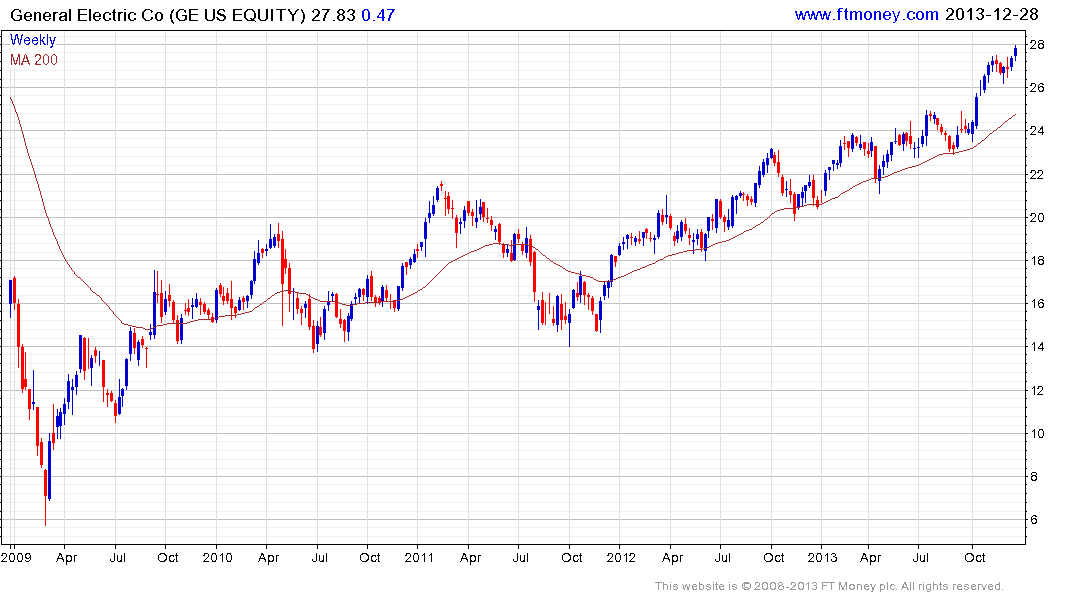The image size is (1075, 600).
Task: Click the 14 y-axis price label
Action: click(x=1037, y=347)
